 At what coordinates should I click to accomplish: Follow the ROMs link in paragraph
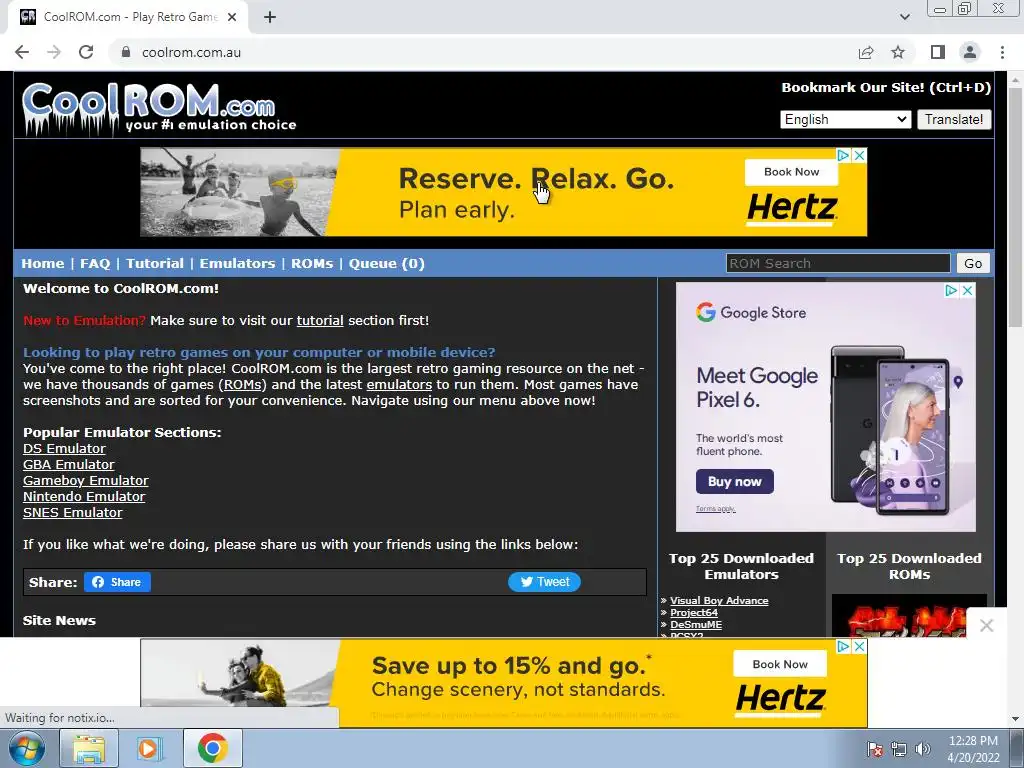click(243, 385)
